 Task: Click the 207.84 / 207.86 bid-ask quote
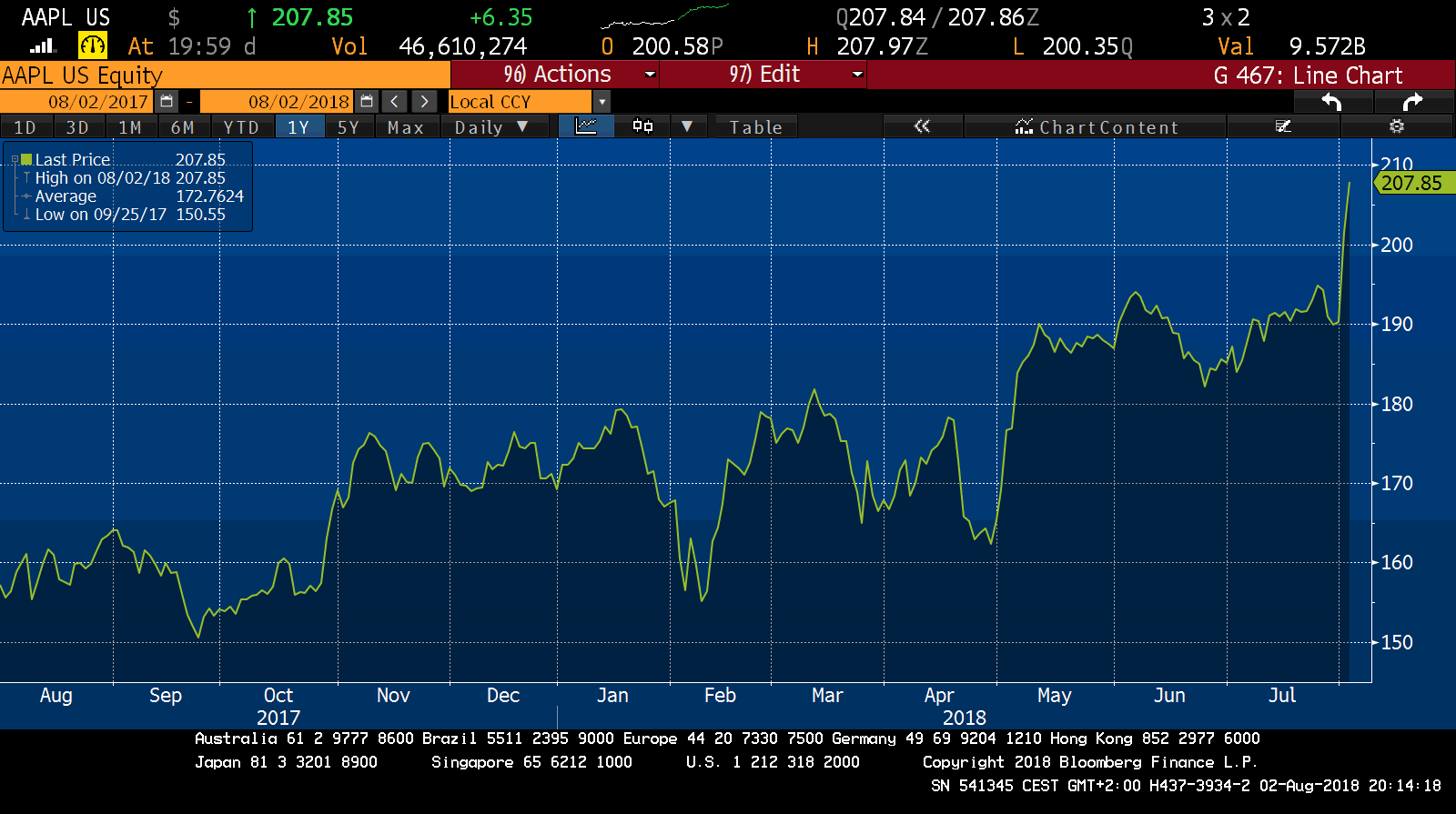[937, 17]
